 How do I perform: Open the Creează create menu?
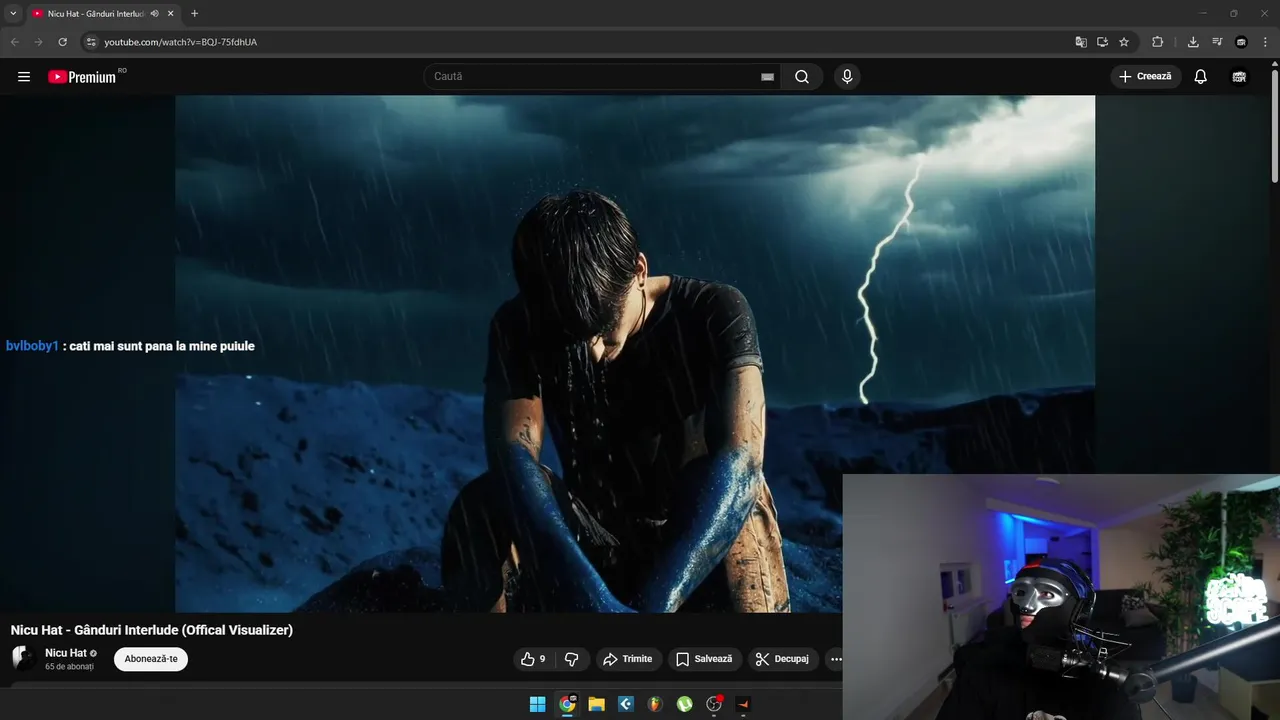[1146, 77]
